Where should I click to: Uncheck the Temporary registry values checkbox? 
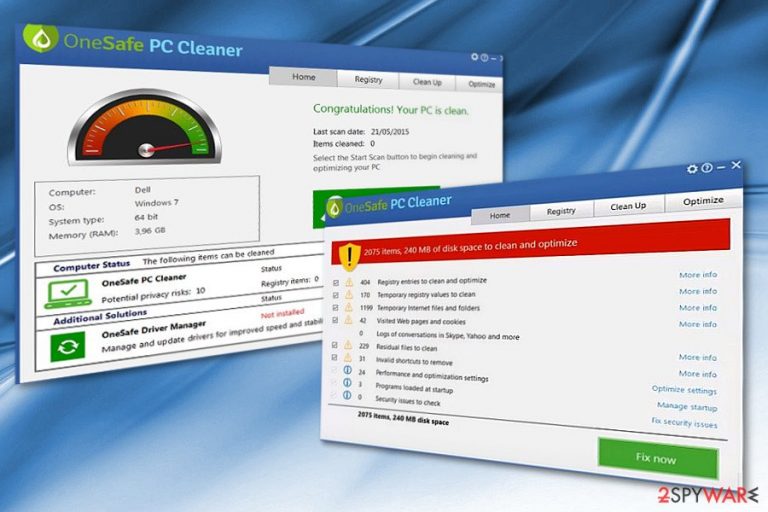[336, 295]
